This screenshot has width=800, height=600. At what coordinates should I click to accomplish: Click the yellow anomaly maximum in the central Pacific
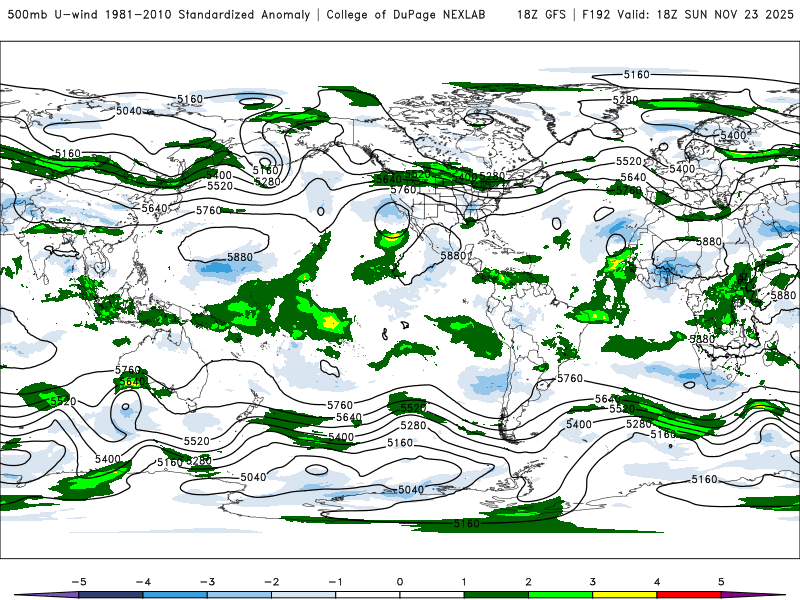point(331,323)
